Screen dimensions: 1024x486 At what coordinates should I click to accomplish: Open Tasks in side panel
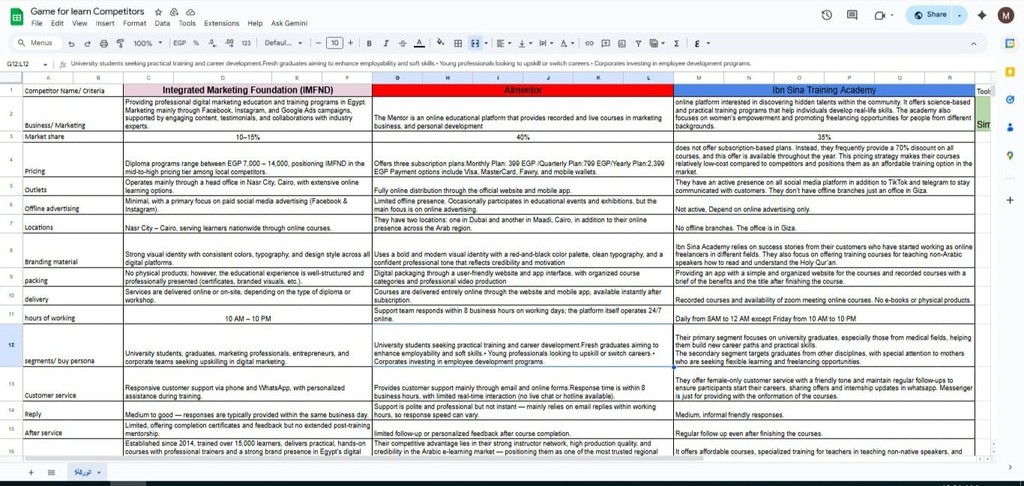[1010, 99]
